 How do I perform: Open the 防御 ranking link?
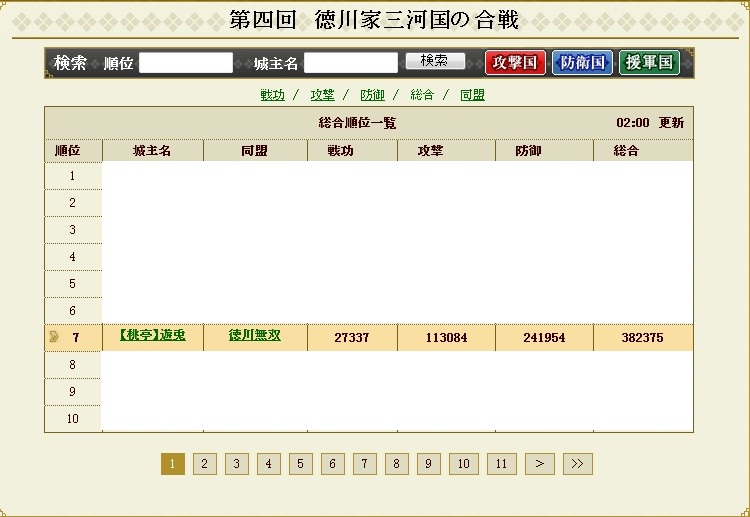pyautogui.click(x=373, y=95)
